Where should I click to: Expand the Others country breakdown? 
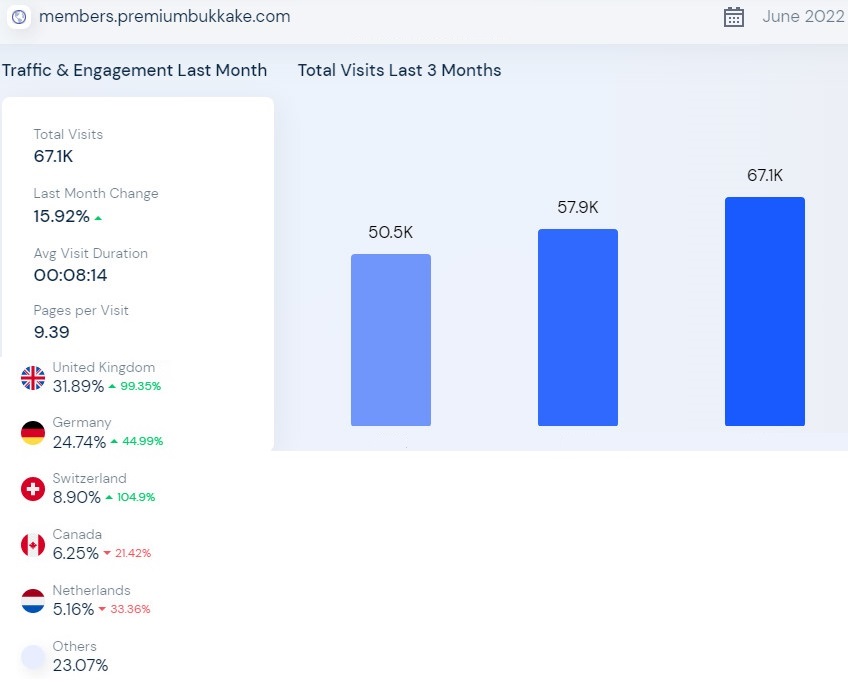pyautogui.click(x=75, y=646)
